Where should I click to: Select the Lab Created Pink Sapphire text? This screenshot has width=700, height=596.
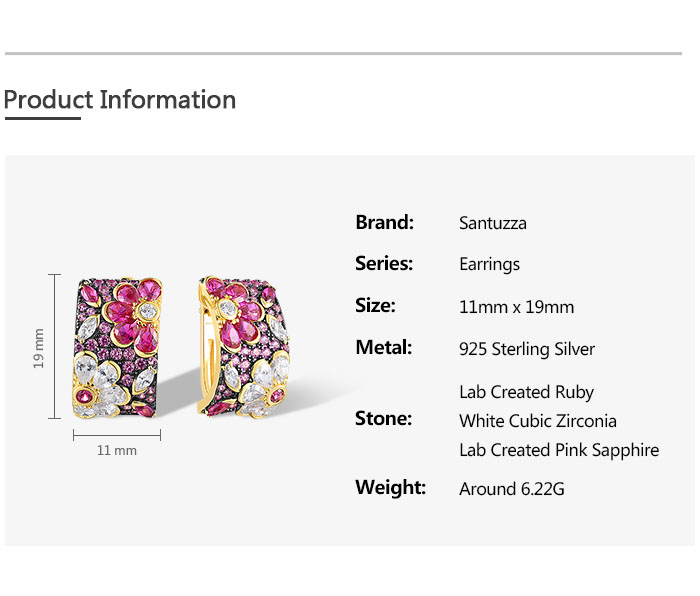pyautogui.click(x=559, y=450)
